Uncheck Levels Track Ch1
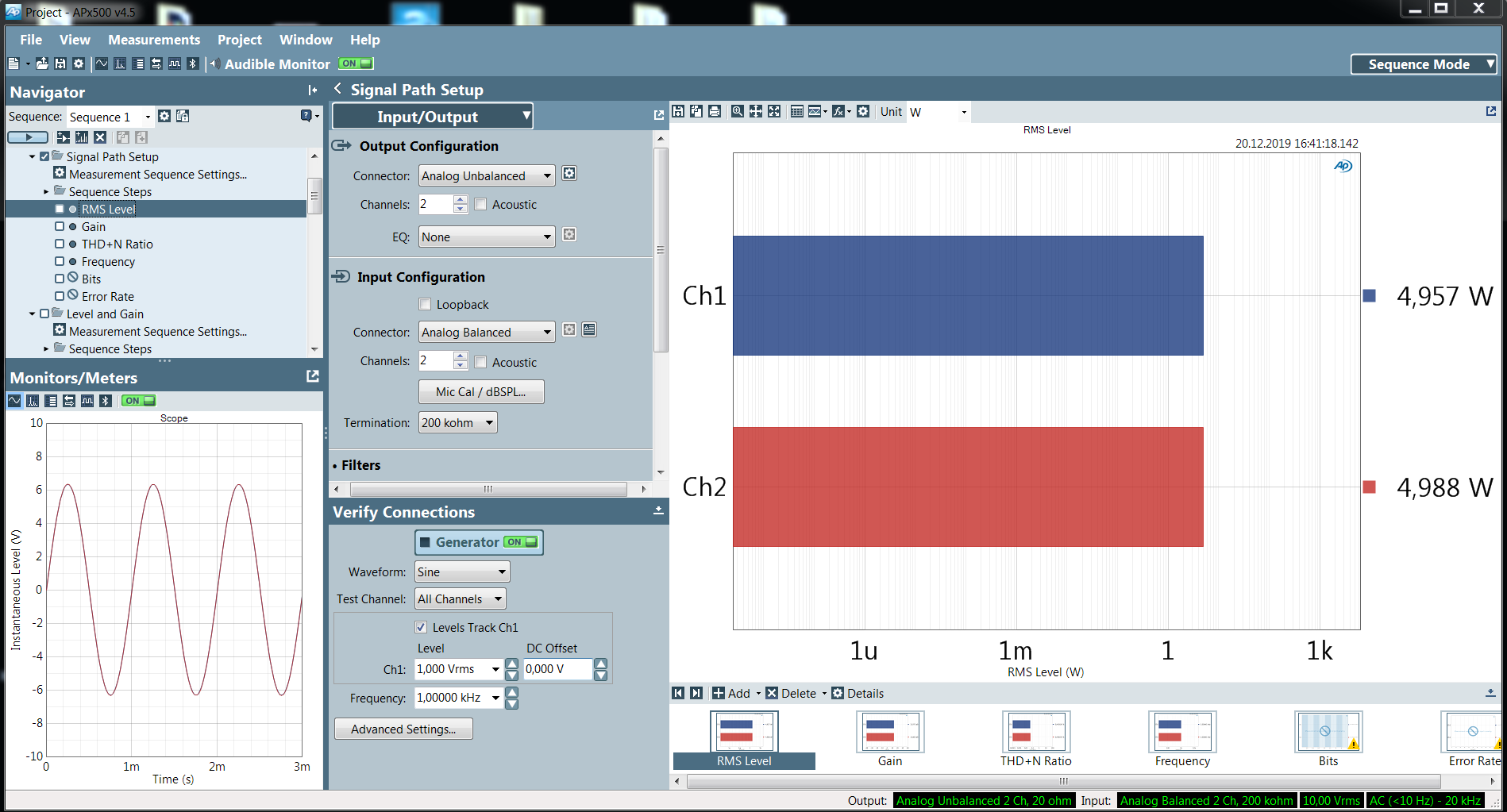Image resolution: width=1507 pixels, height=812 pixels. click(422, 627)
